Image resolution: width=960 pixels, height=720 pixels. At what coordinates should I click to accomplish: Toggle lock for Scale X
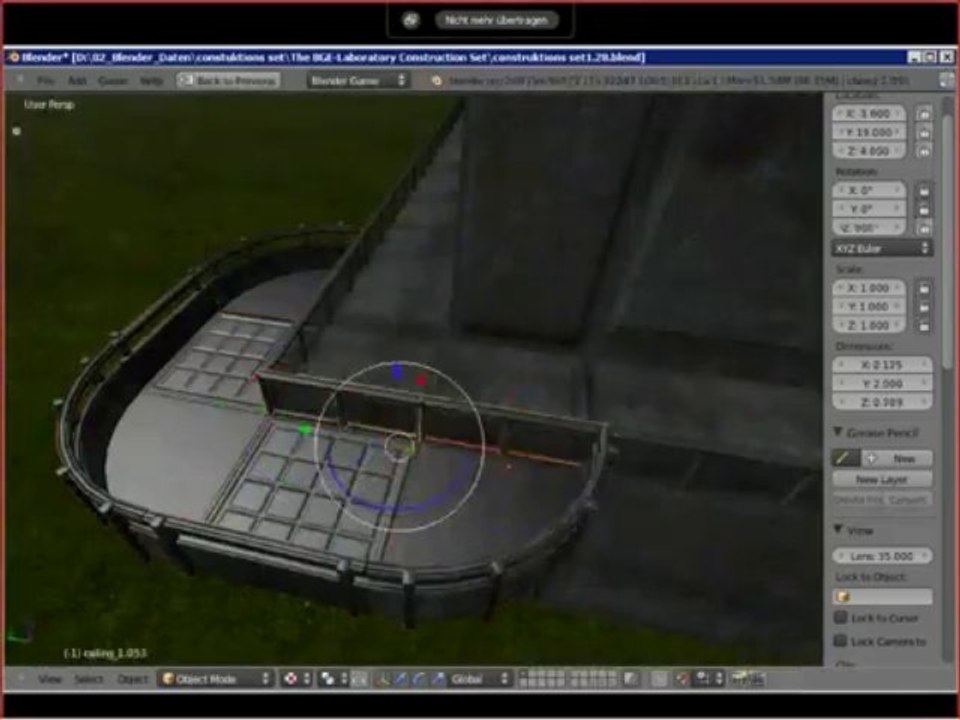924,288
